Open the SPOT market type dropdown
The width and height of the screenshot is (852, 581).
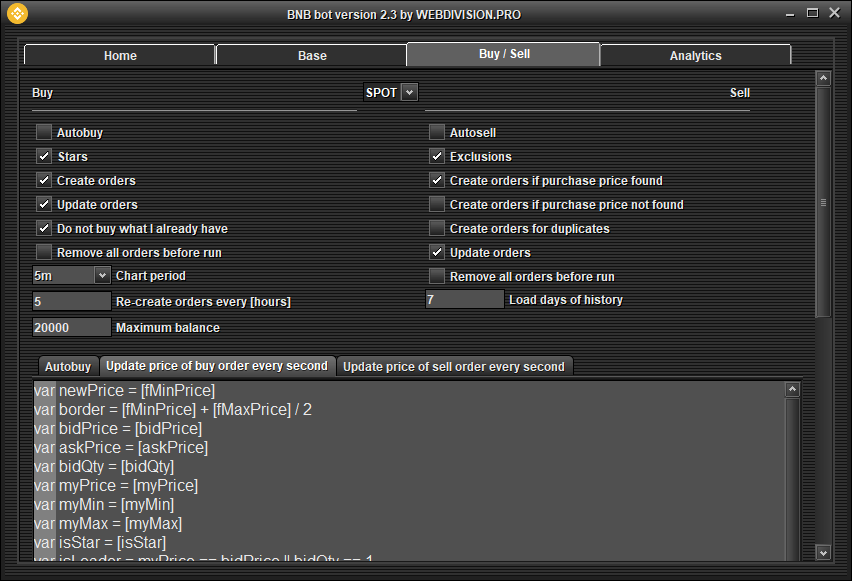(409, 92)
